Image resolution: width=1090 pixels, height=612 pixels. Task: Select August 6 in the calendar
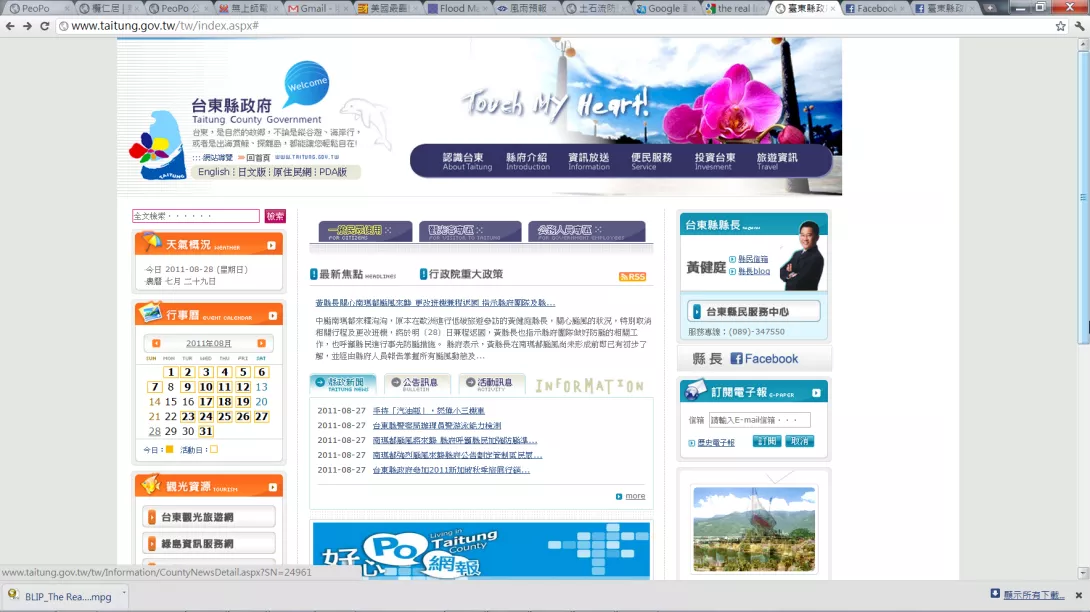[x=261, y=372]
